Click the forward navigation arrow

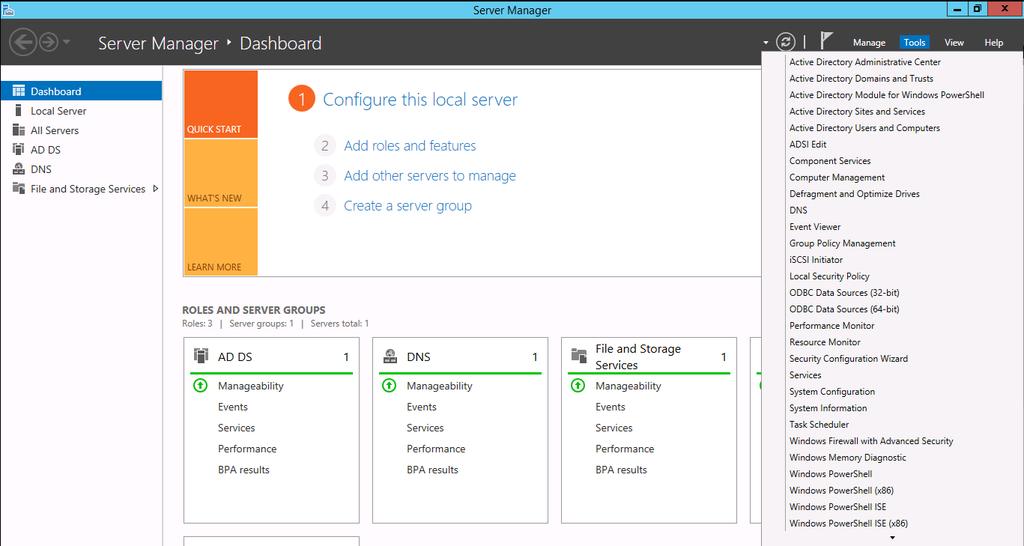49,42
